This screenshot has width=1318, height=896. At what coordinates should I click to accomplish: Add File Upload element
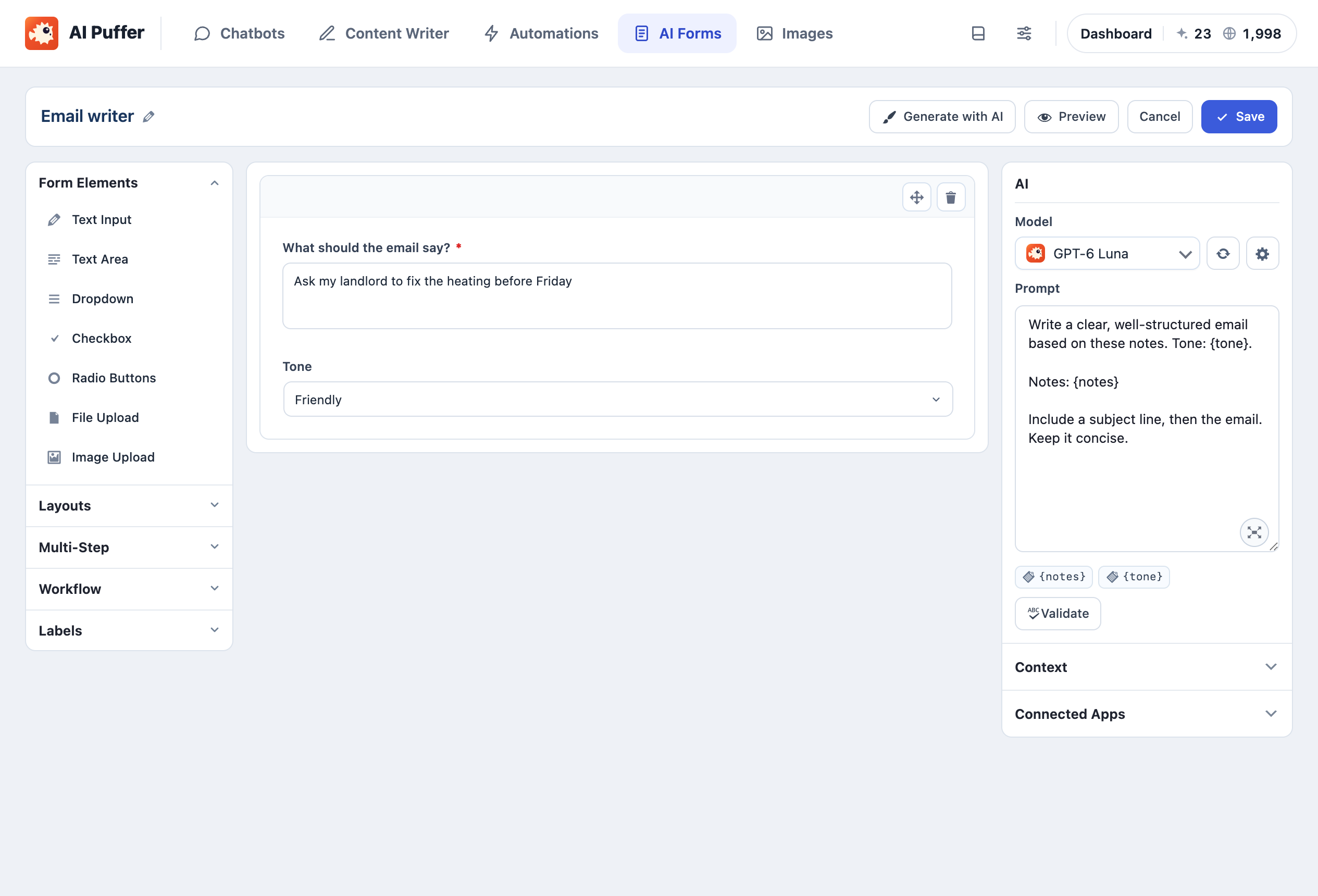(x=129, y=418)
